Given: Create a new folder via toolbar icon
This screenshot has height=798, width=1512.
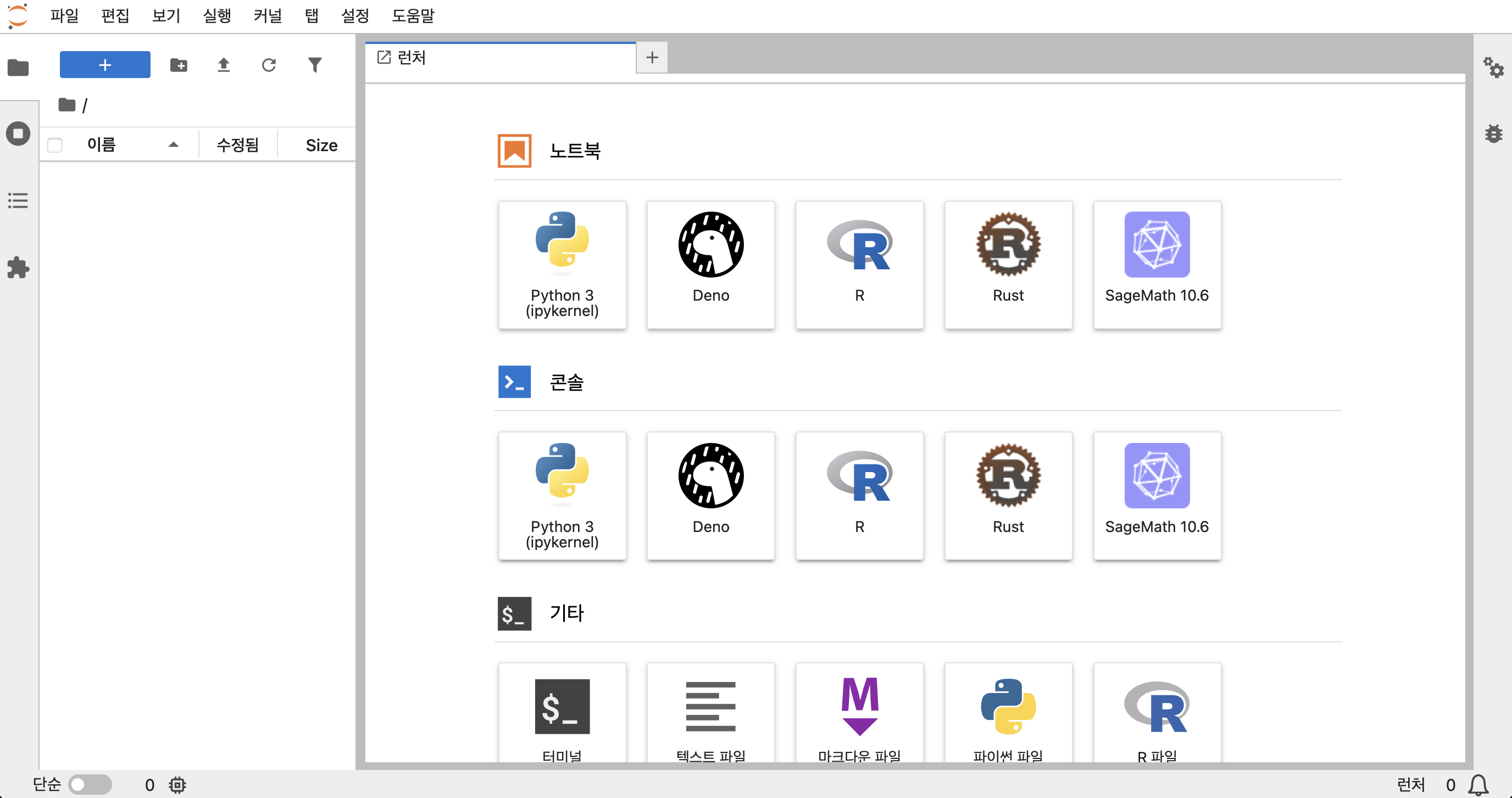Looking at the screenshot, I should [179, 65].
